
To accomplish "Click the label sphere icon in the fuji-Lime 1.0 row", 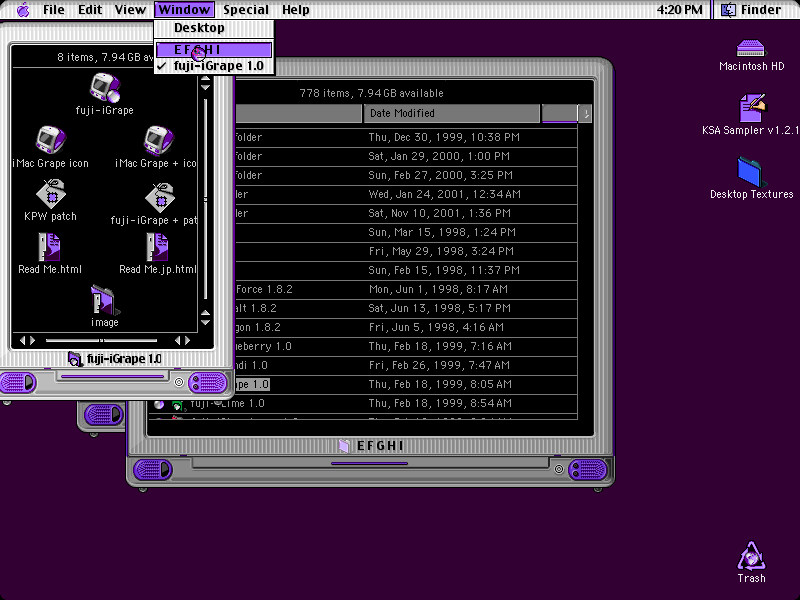I will coord(159,405).
